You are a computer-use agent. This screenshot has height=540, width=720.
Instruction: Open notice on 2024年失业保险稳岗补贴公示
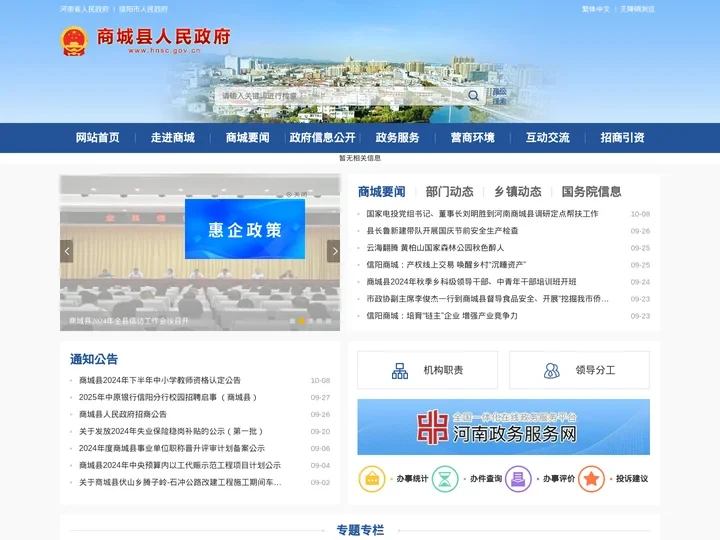(x=171, y=431)
